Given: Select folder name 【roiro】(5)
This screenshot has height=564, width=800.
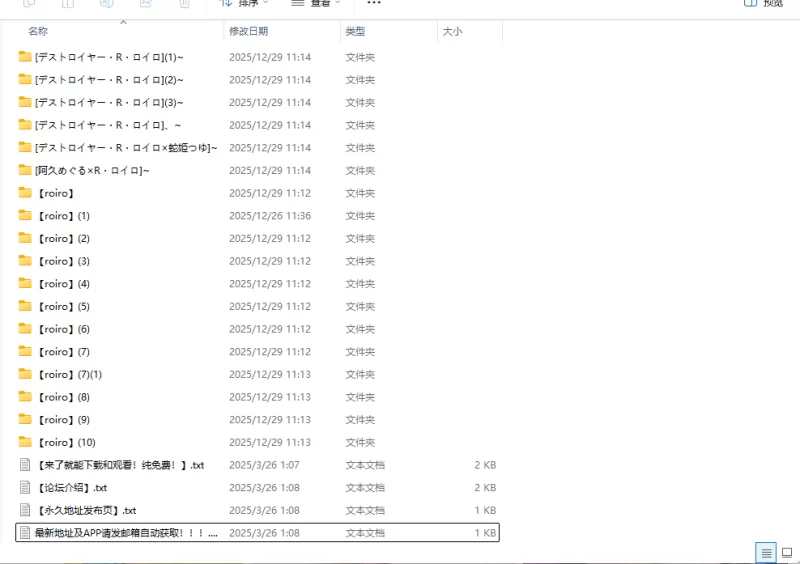Looking at the screenshot, I should pos(64,306).
